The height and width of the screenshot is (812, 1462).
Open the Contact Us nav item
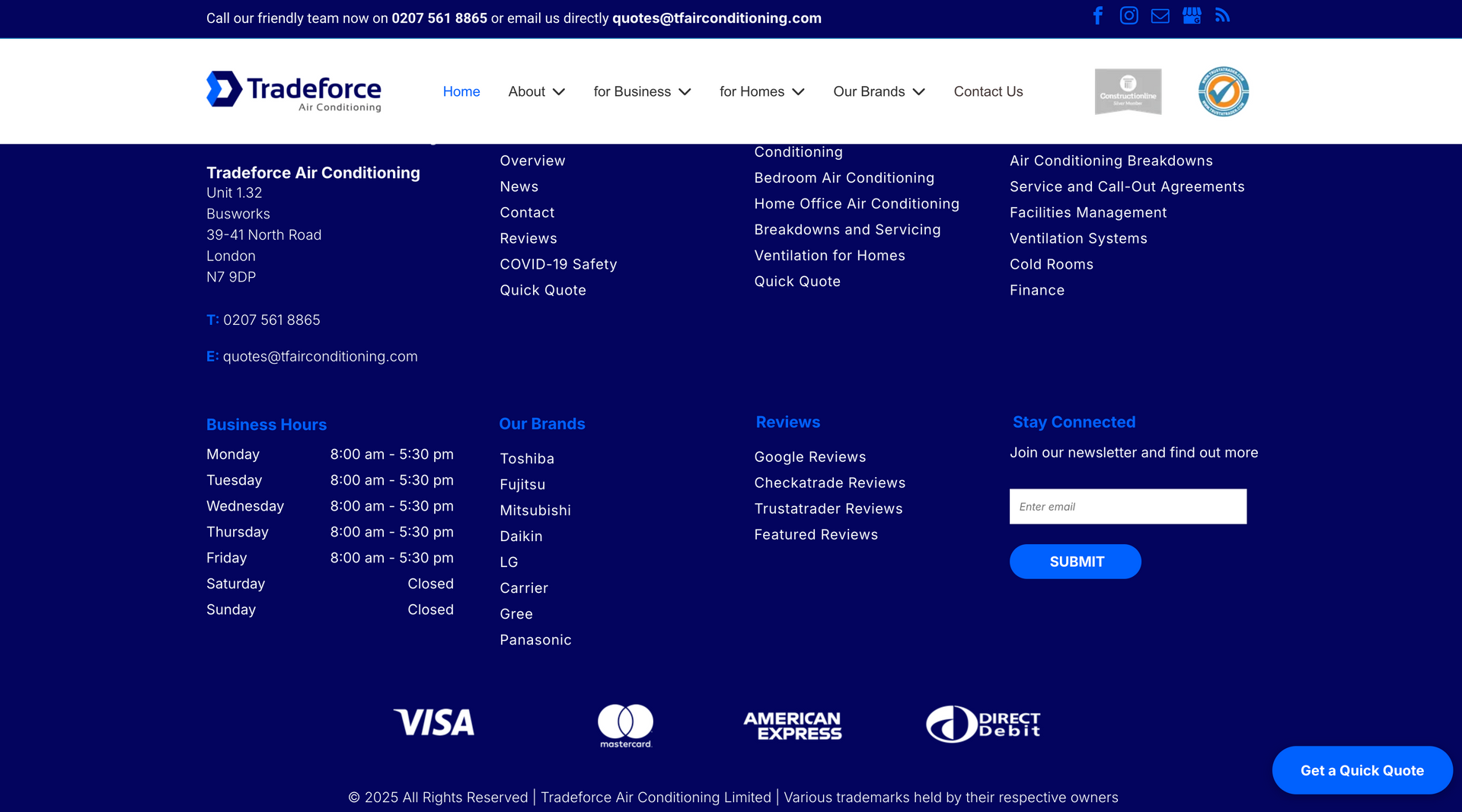coord(988,91)
